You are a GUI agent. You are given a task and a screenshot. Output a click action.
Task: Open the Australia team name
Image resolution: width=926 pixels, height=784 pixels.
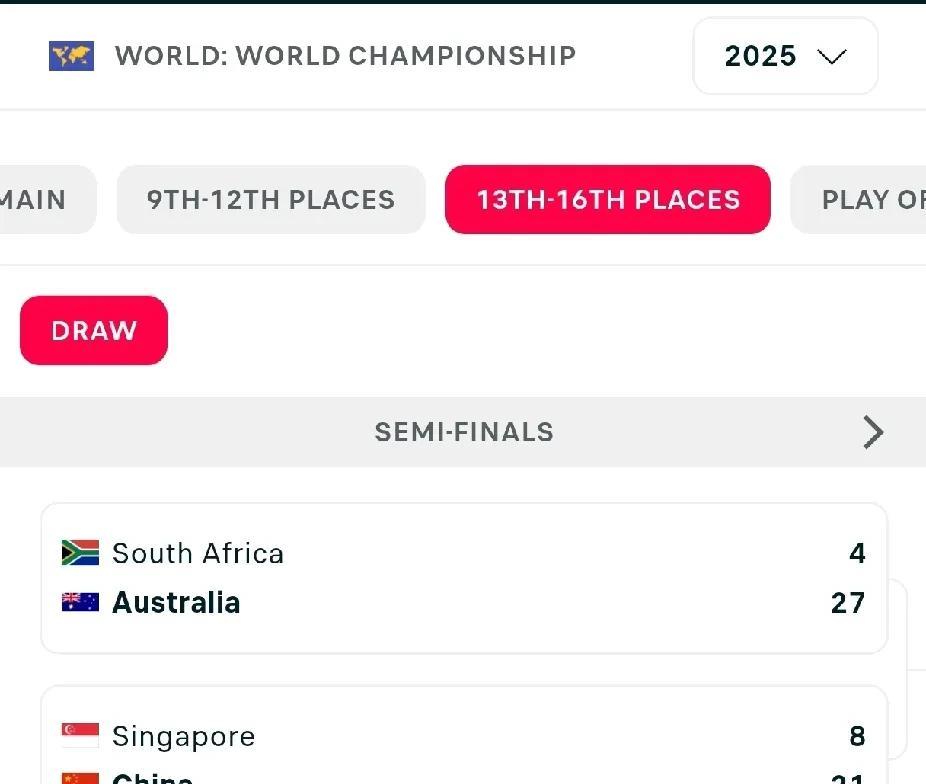click(x=176, y=603)
